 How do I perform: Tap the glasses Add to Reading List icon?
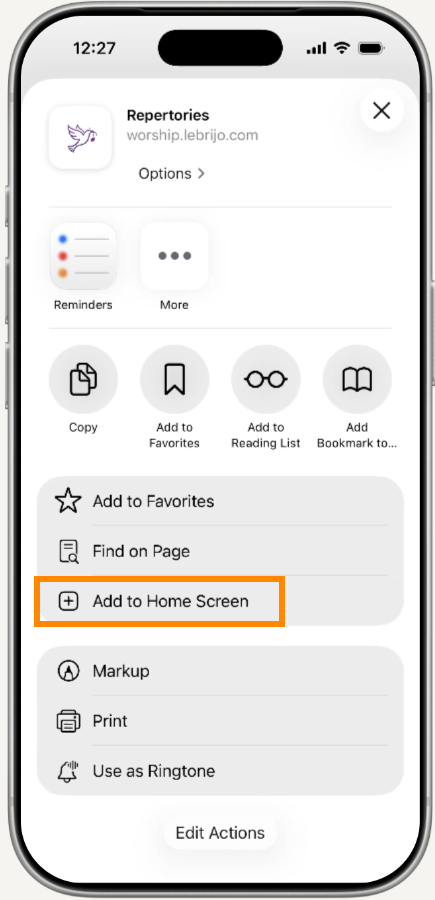(x=266, y=379)
